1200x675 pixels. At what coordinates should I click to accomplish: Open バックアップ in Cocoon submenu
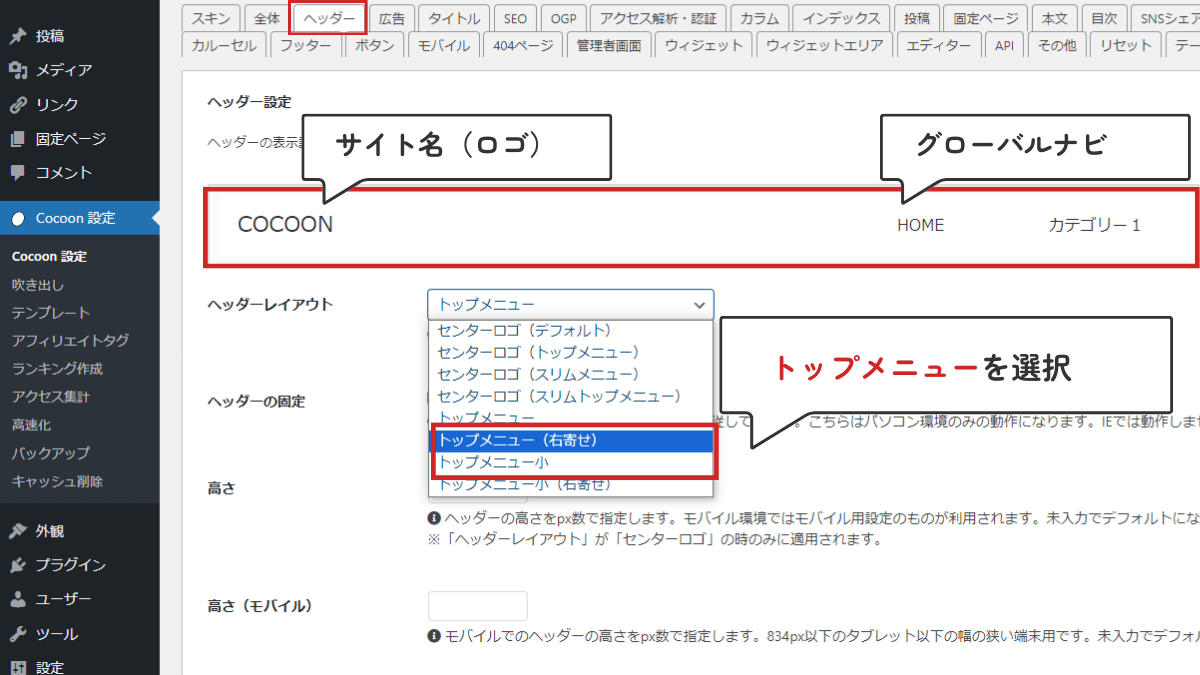[50, 453]
